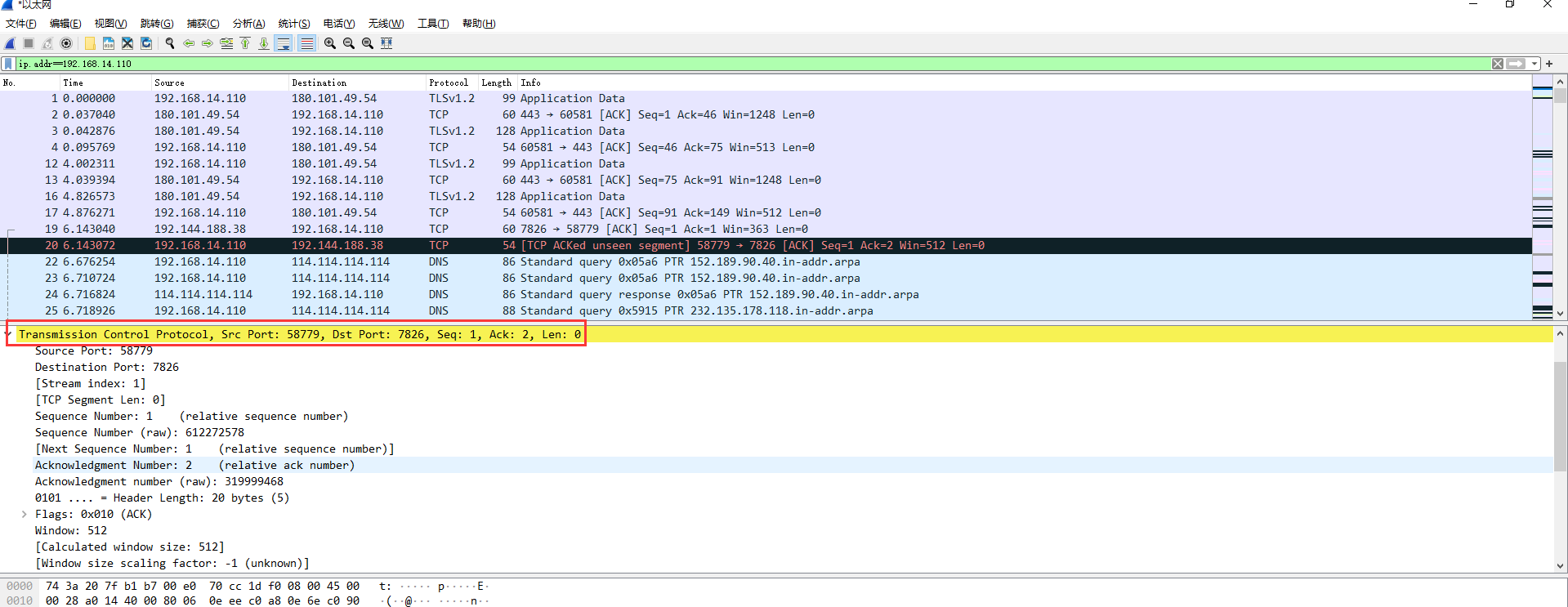This screenshot has width=1568, height=607.
Task: Select the Window: 512 field
Action: 71,530
